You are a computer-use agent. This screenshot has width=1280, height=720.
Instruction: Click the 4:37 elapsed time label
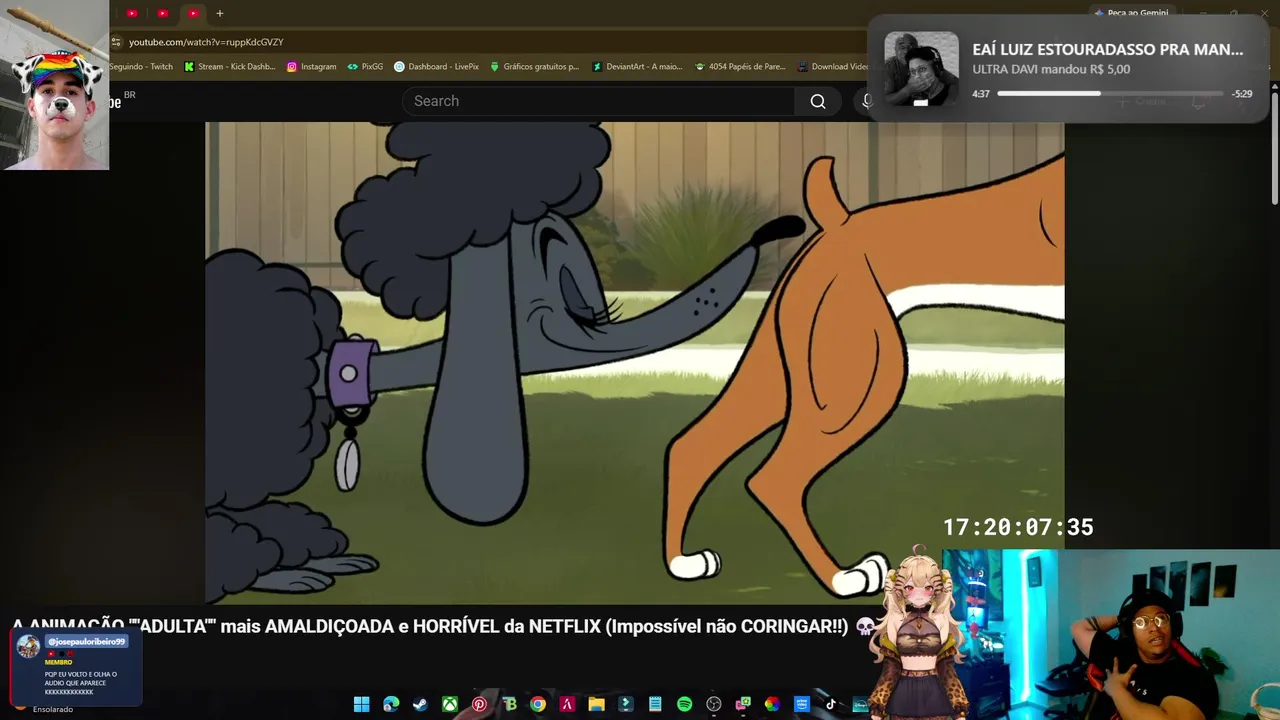981,94
